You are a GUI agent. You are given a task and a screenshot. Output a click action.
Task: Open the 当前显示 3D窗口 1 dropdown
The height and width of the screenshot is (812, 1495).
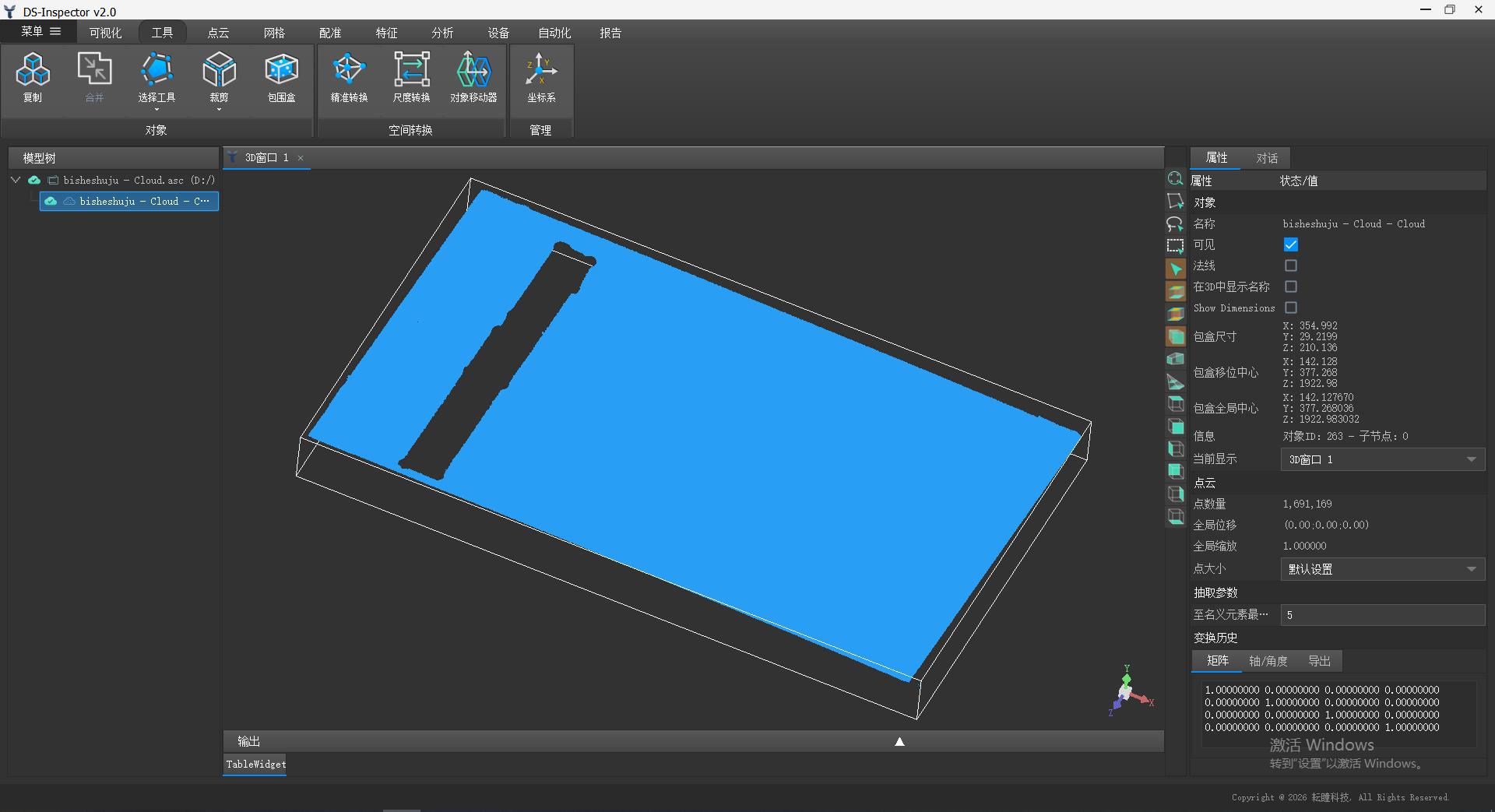pyautogui.click(x=1383, y=459)
